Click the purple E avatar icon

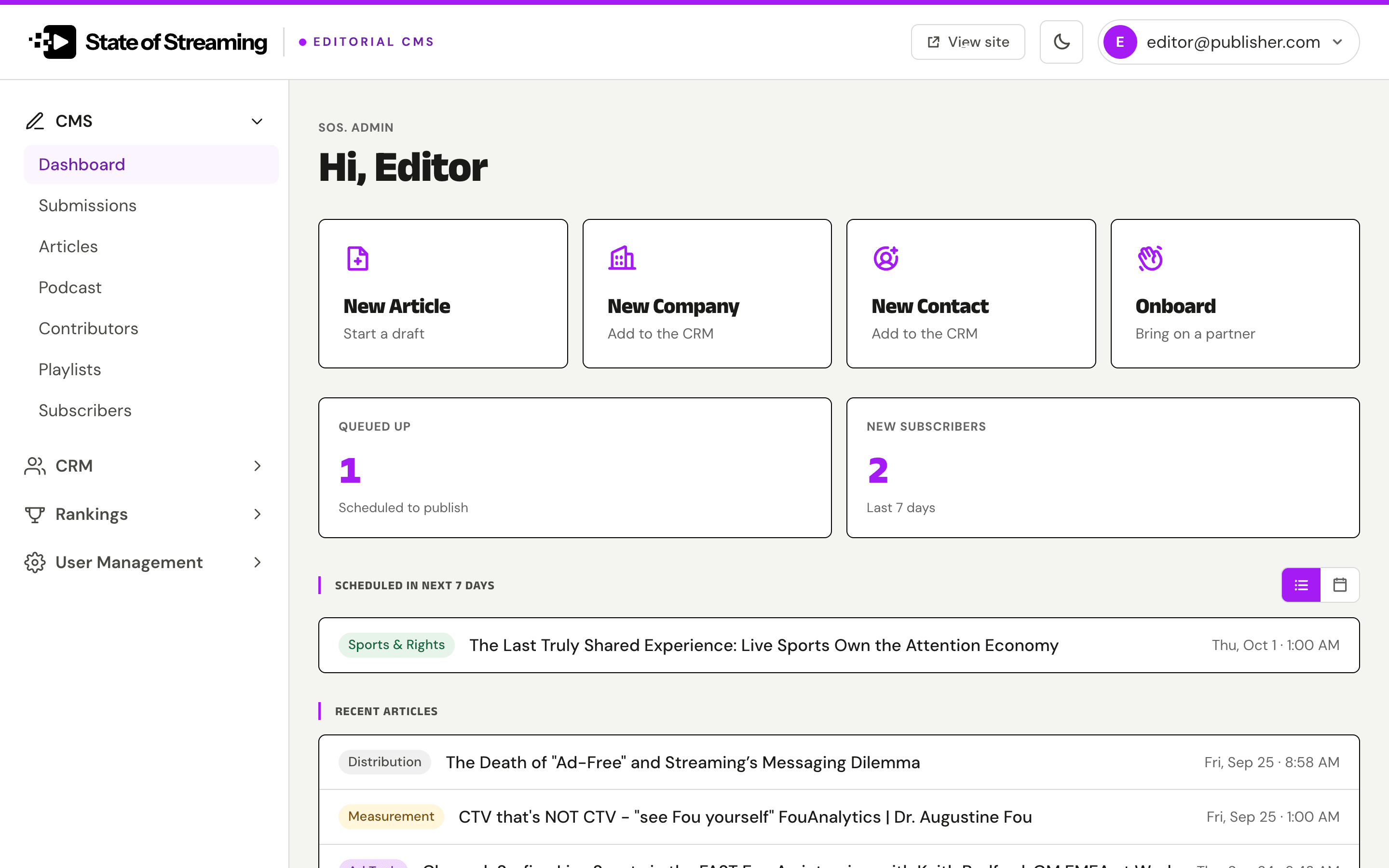point(1120,42)
